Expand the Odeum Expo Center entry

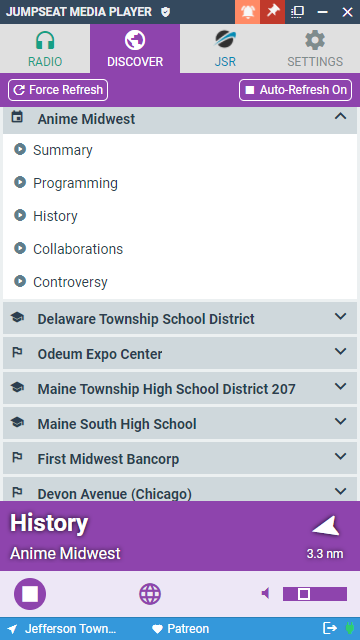click(x=180, y=353)
